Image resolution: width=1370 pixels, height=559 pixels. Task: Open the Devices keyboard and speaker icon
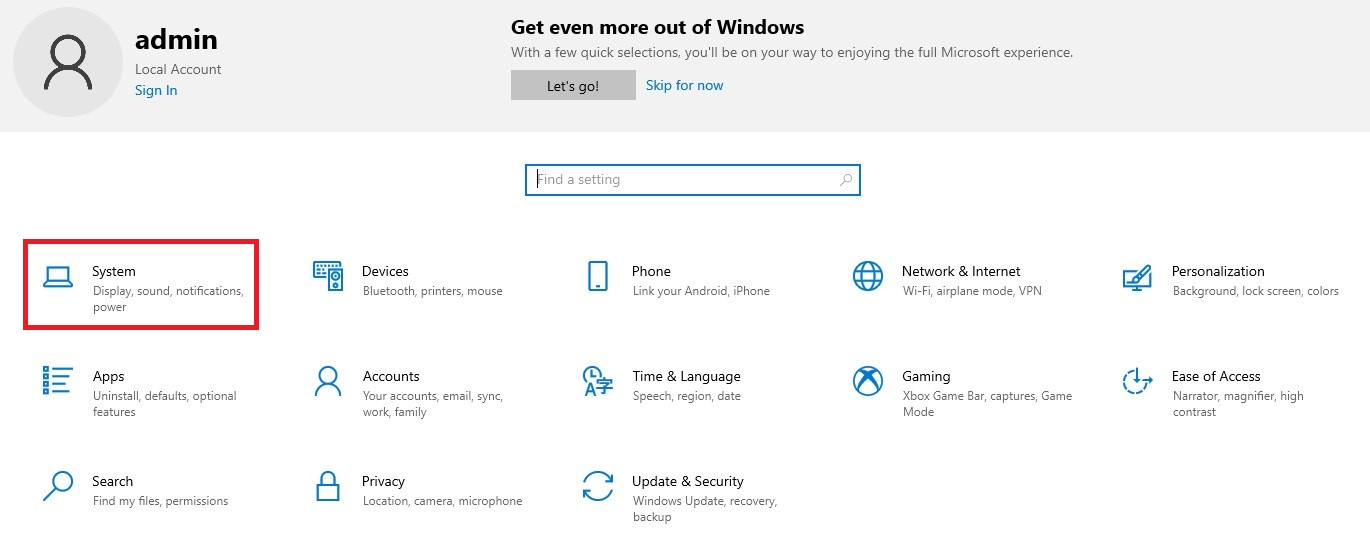point(328,276)
